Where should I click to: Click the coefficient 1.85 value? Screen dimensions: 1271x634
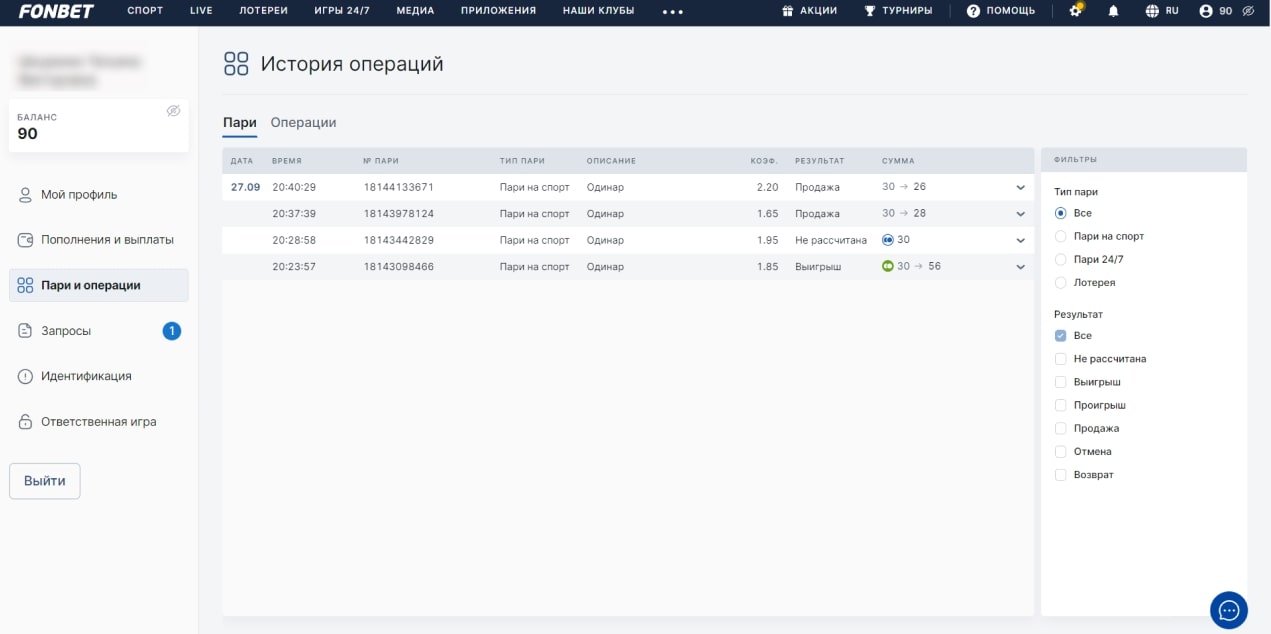point(767,267)
